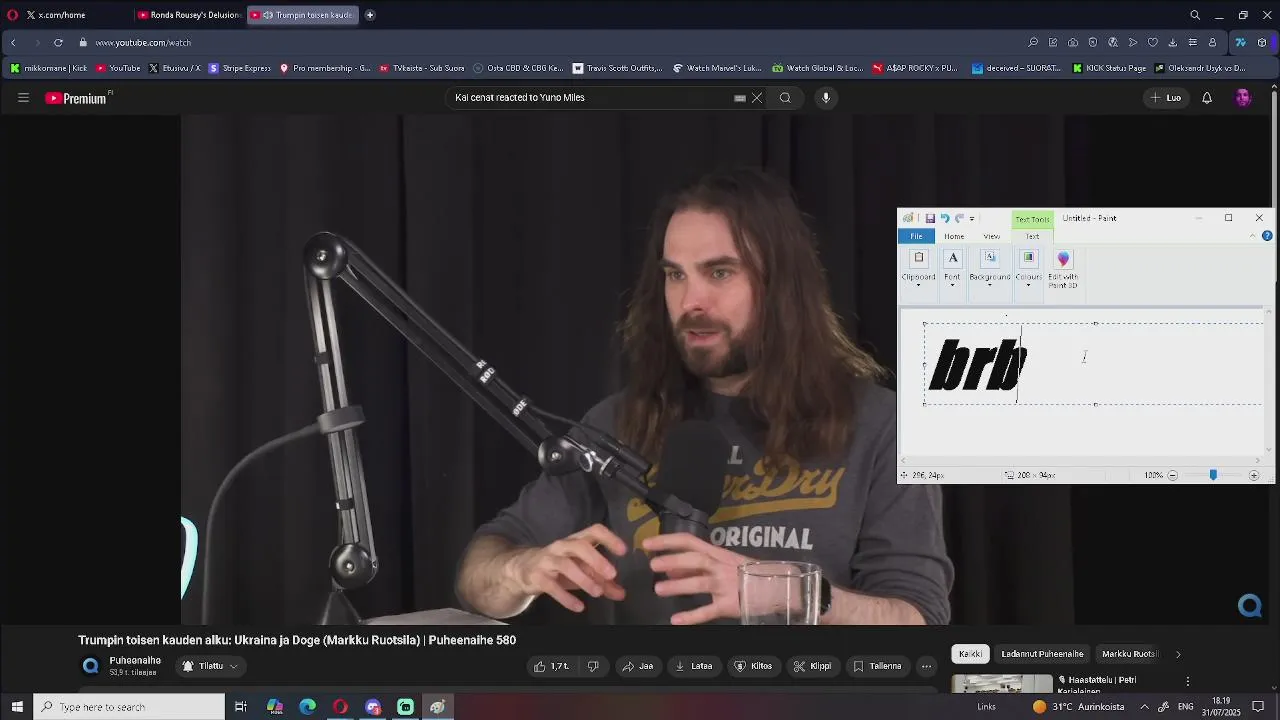Click the browser address bar URL
1280x720 pixels.
coord(143,43)
